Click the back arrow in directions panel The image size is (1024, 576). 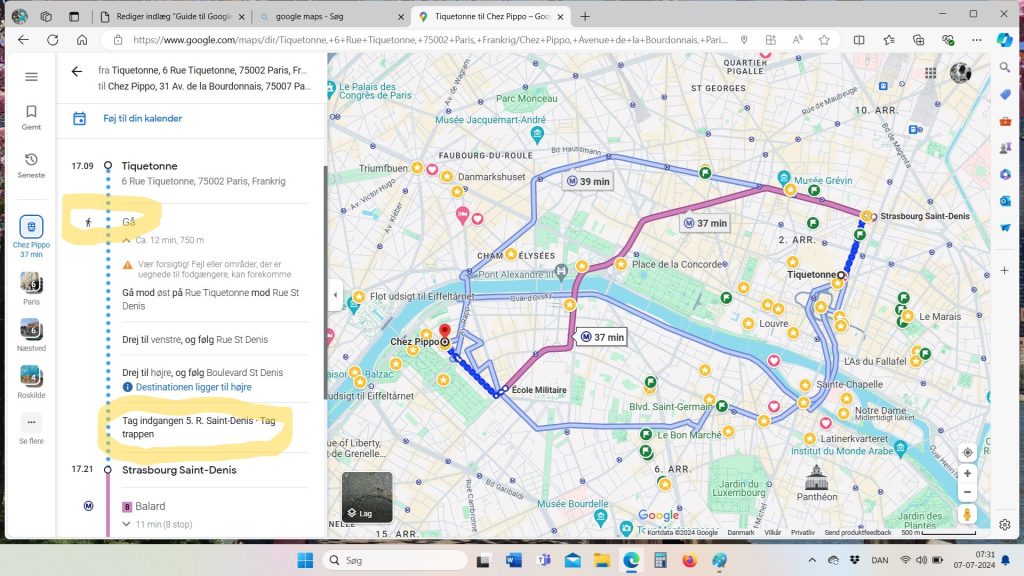coord(77,72)
